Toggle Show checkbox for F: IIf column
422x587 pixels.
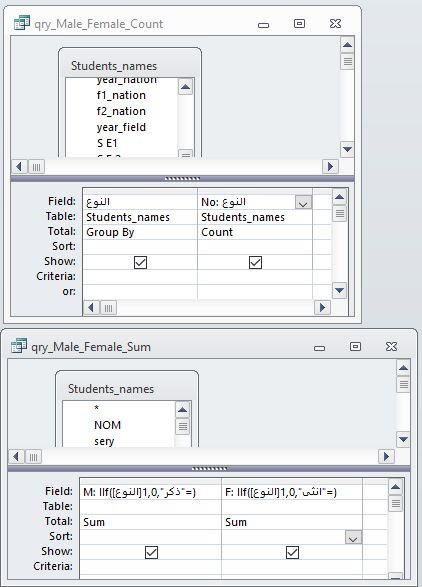292,552
